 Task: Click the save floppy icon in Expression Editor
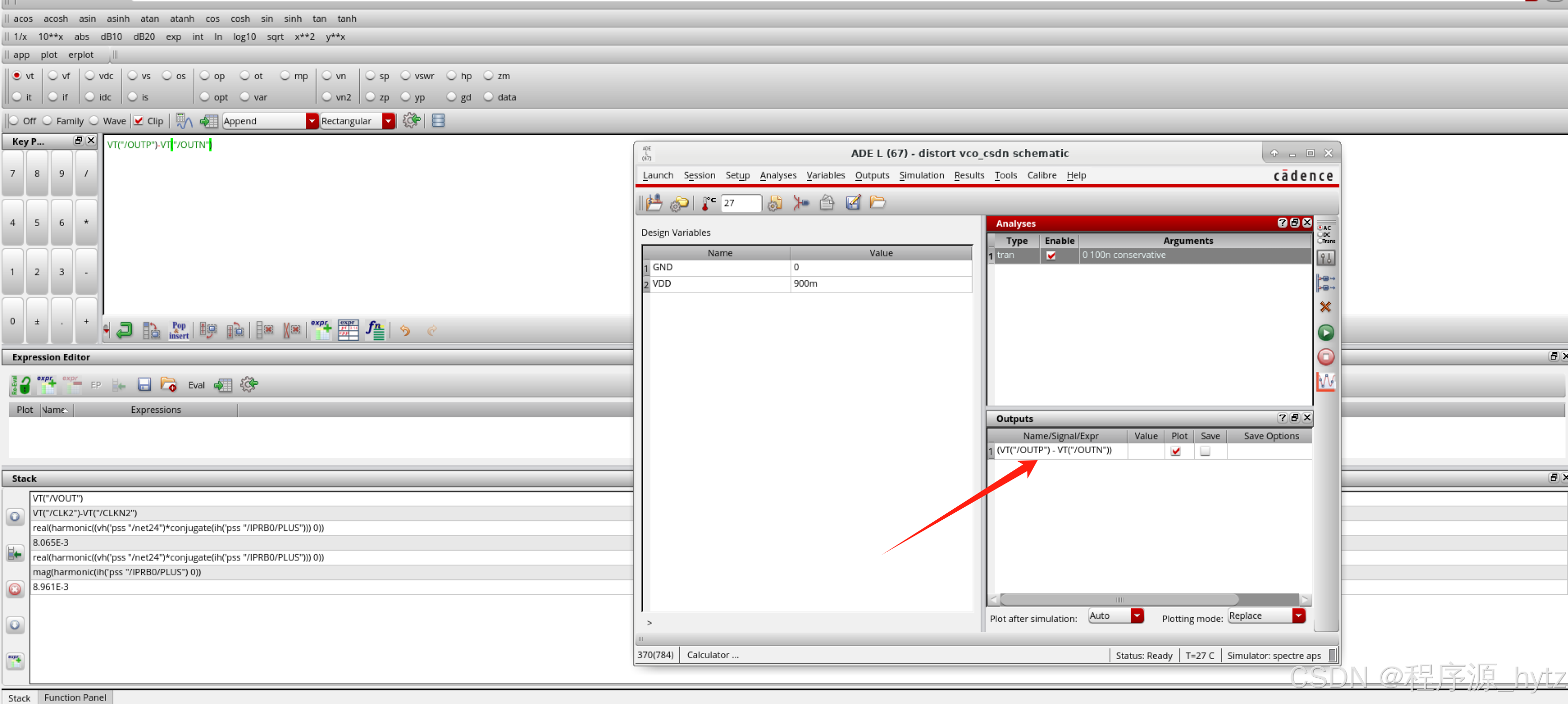point(144,385)
